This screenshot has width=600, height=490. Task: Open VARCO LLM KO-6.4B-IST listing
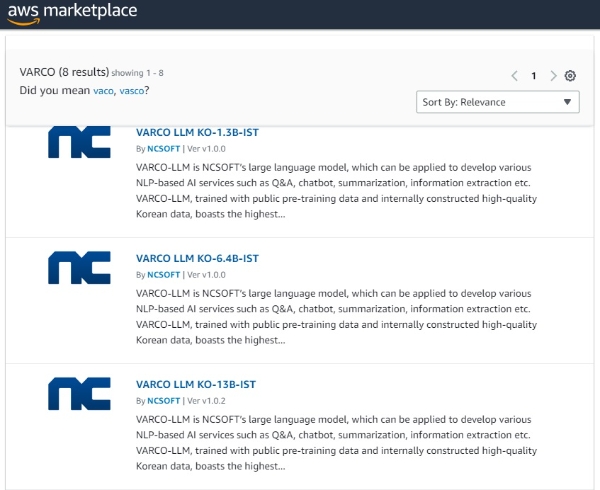(x=197, y=259)
